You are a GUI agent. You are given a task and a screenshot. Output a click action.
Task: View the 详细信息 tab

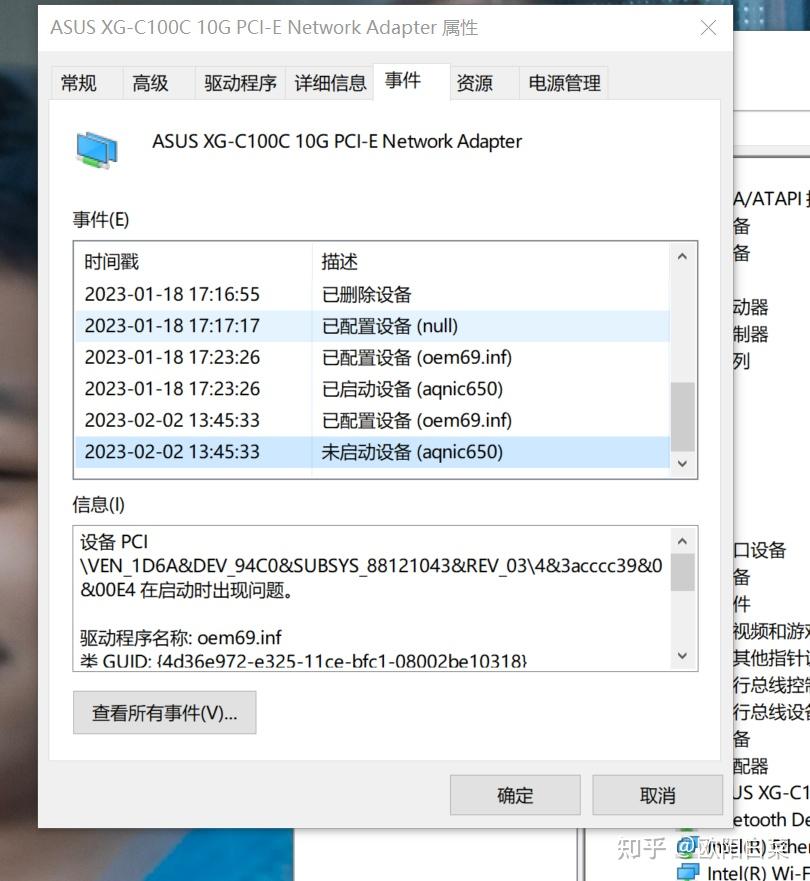(x=330, y=84)
